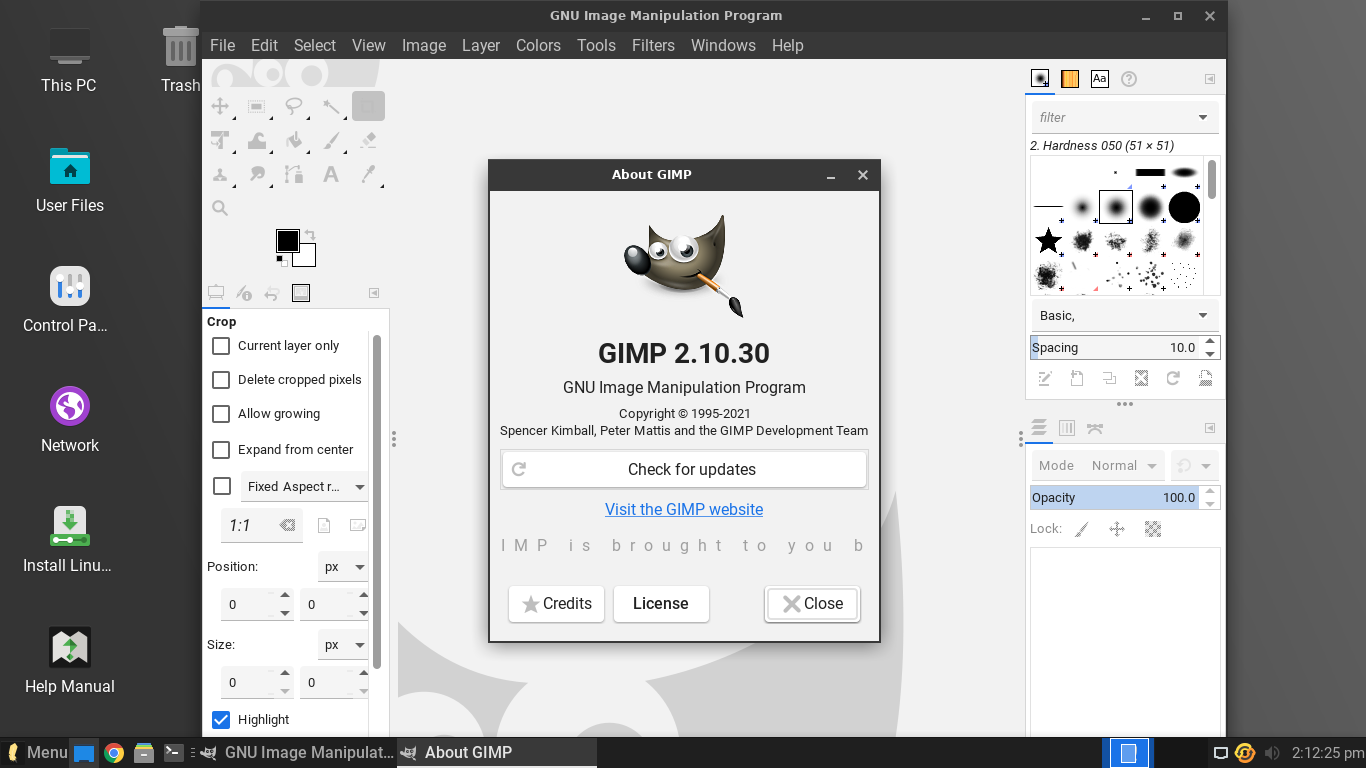This screenshot has height=768, width=1366.
Task: Click the black foreground color swatch
Action: point(288,240)
